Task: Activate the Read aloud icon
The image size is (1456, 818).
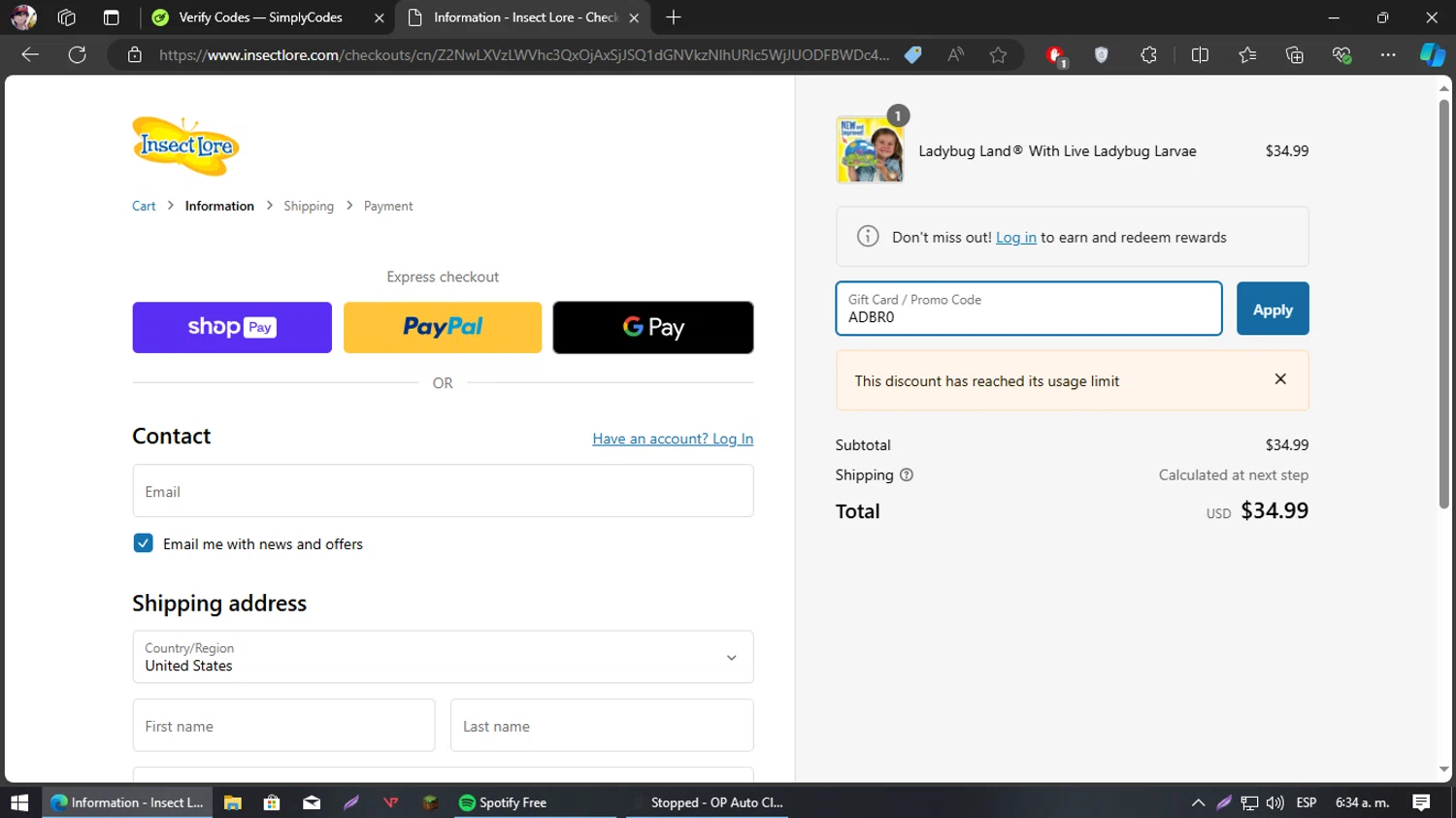Action: (x=956, y=55)
